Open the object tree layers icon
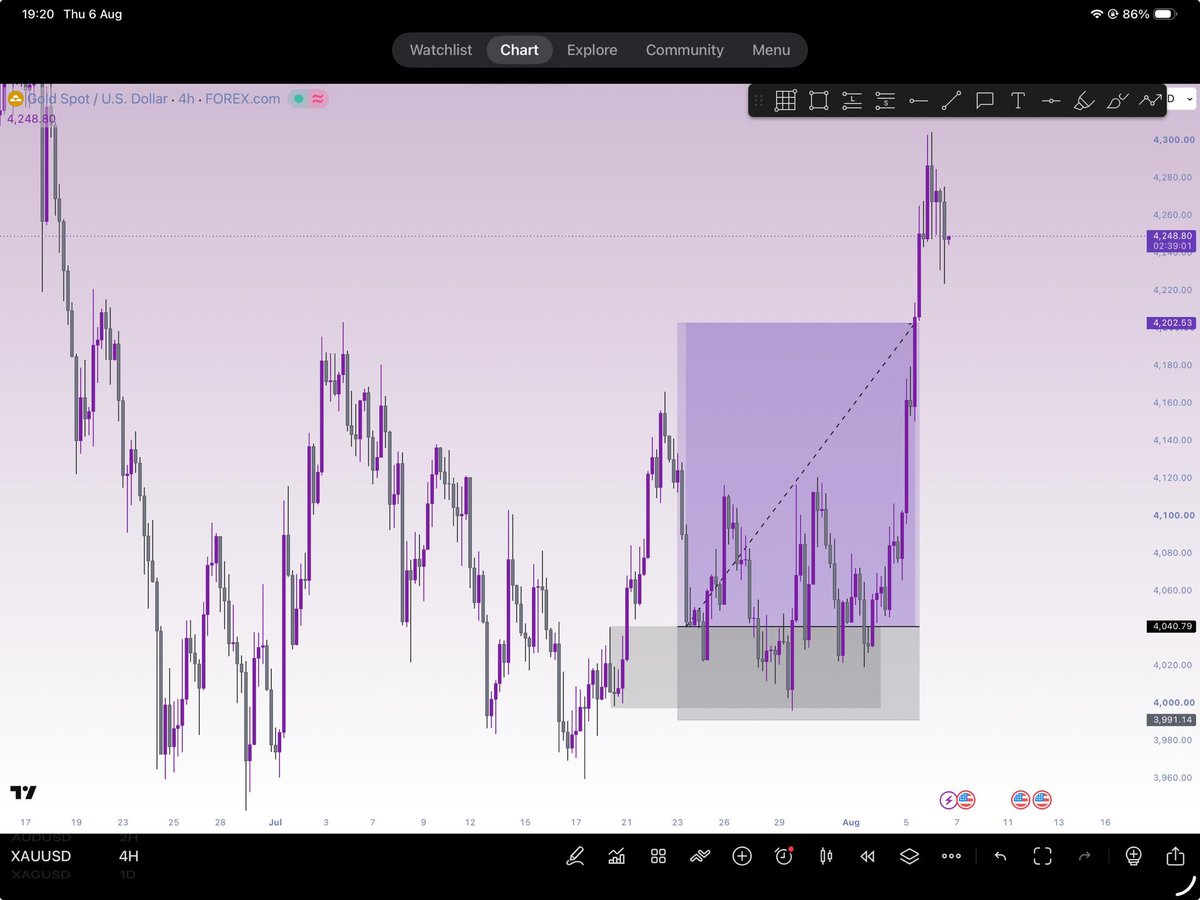 click(909, 856)
